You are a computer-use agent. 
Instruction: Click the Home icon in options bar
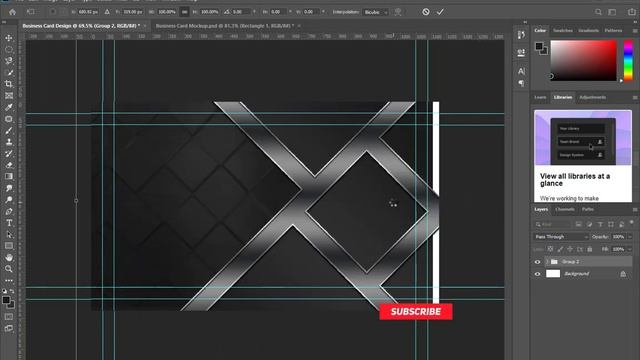point(13,12)
